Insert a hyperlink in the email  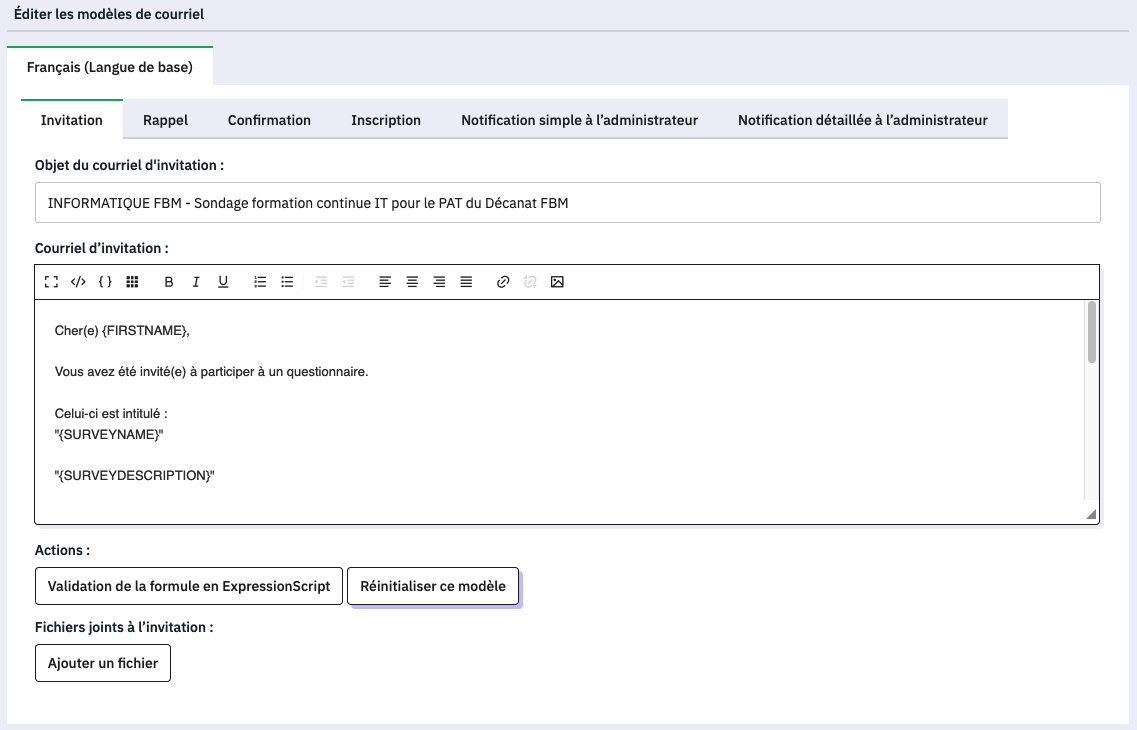coord(503,282)
